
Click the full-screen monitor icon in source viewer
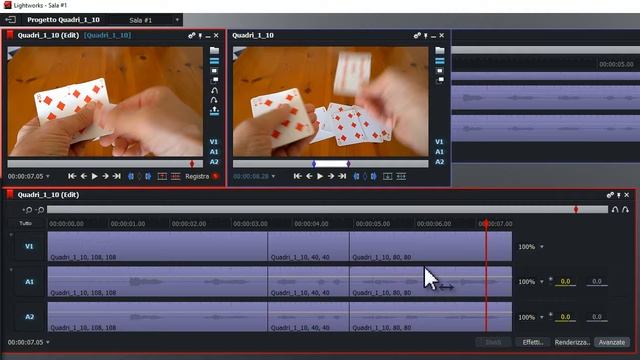coord(440,71)
